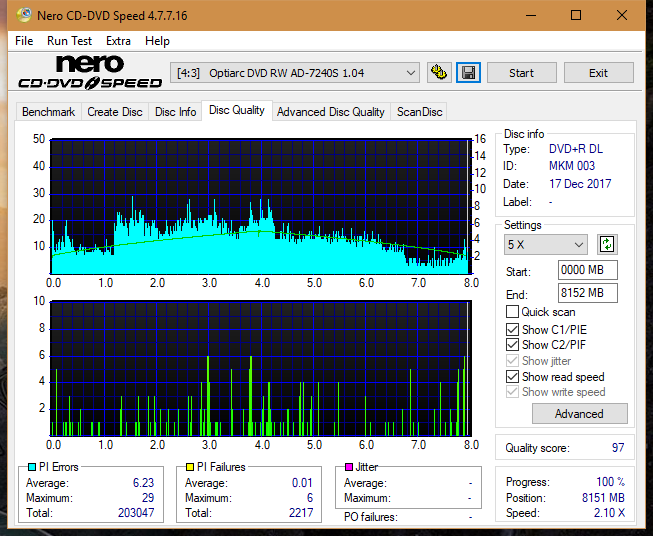Click the PO failures label
Screen dimensions: 653x536
(x=371, y=517)
